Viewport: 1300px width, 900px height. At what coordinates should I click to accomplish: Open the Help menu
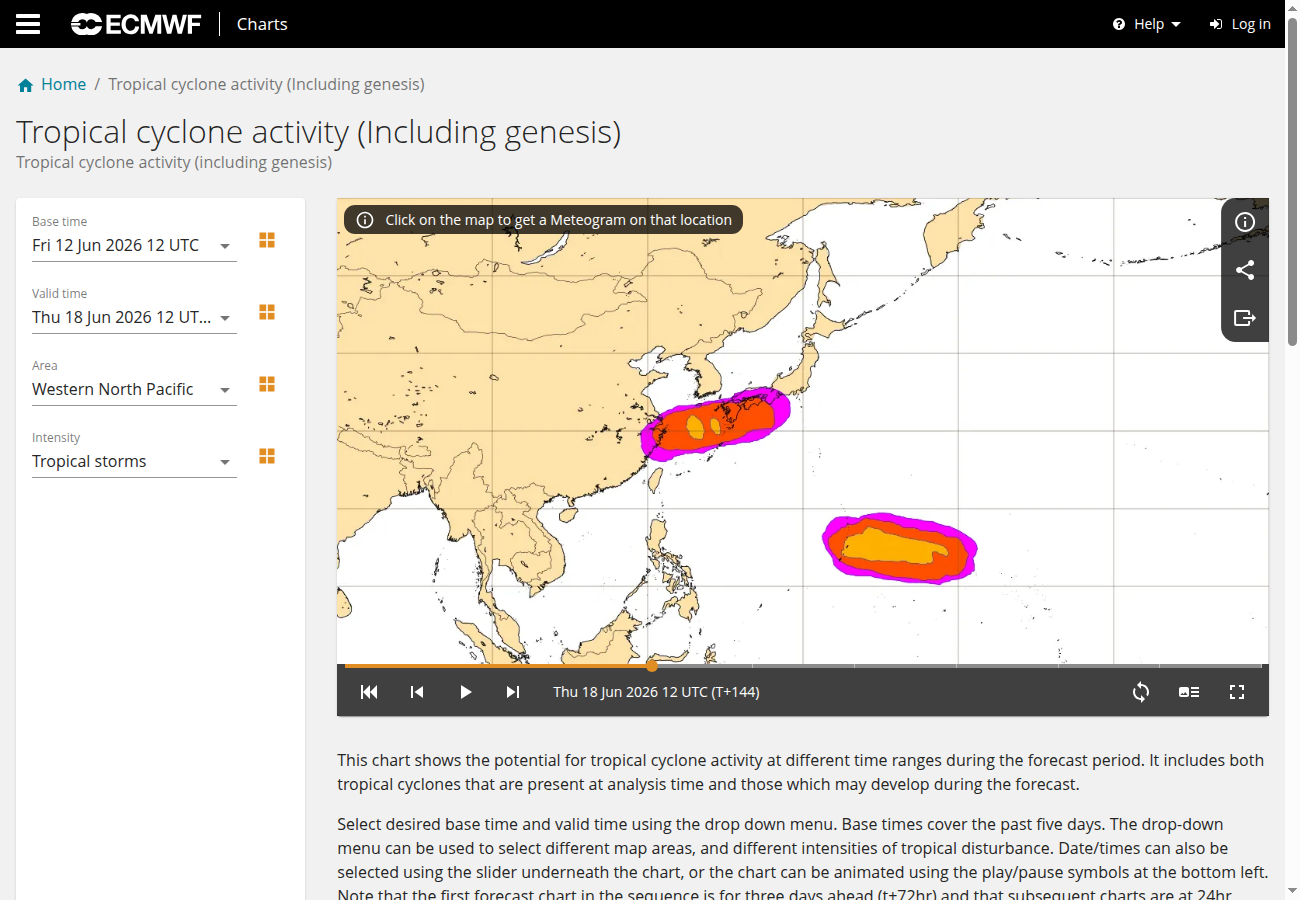(1147, 24)
